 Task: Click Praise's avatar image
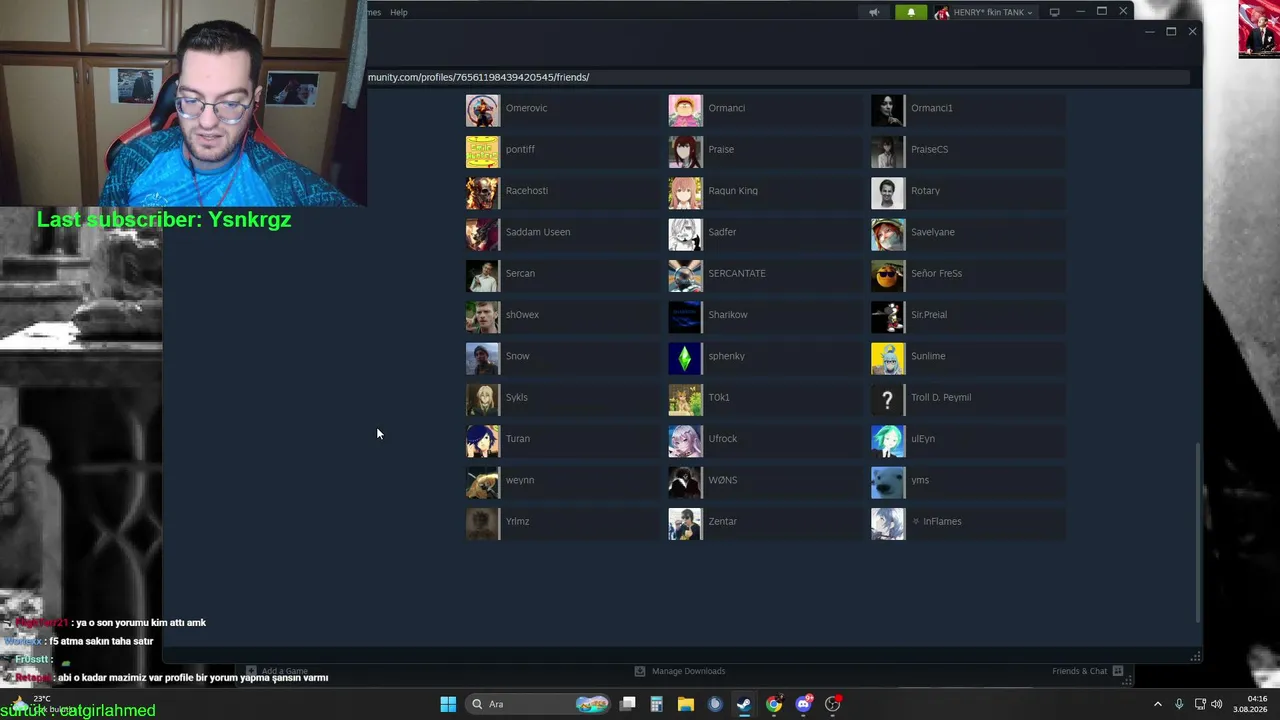pos(685,151)
